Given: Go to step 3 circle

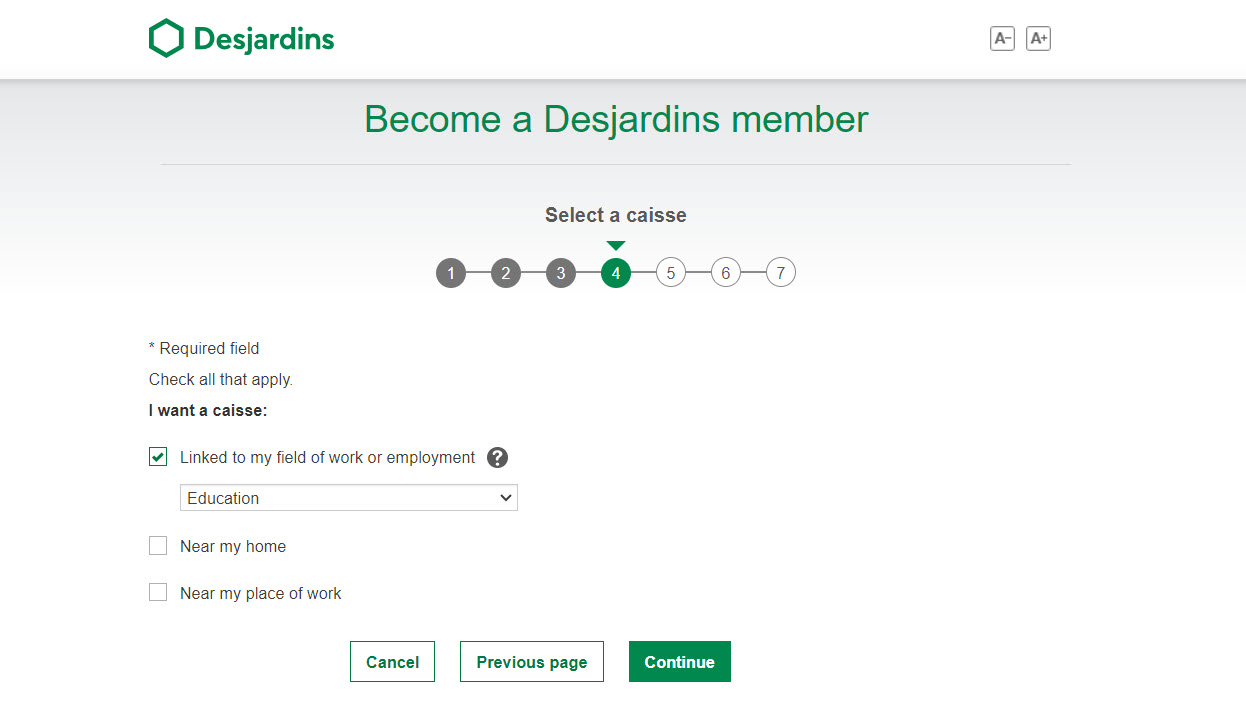Looking at the screenshot, I should [561, 273].
